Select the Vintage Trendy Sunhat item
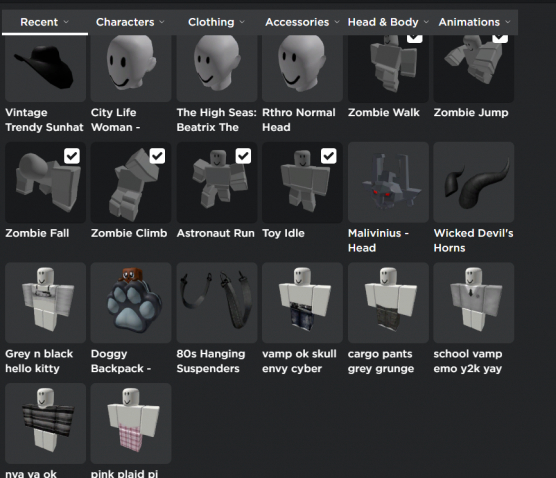The height and width of the screenshot is (478, 556). pyautogui.click(x=45, y=68)
